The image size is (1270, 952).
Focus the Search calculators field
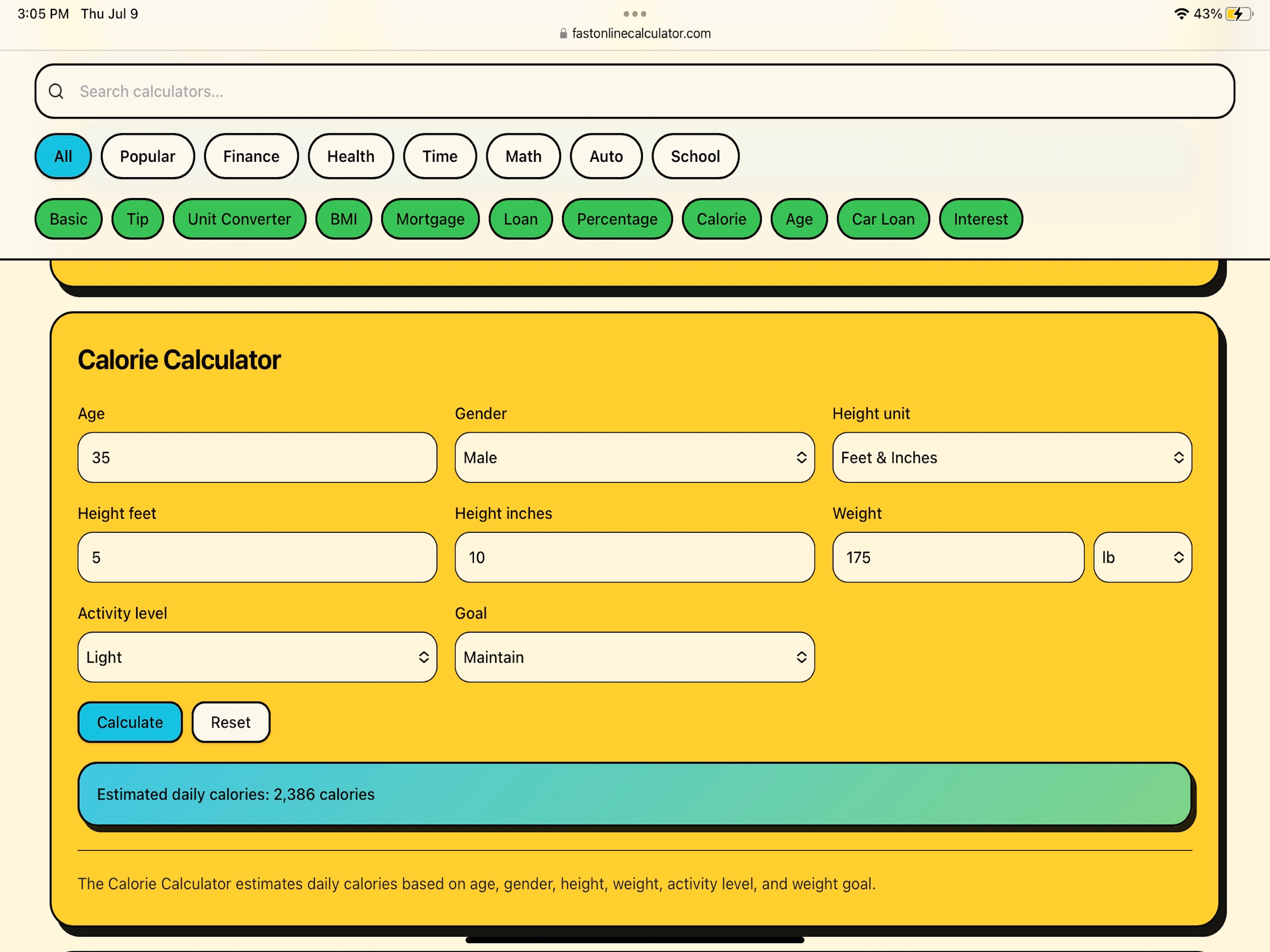pos(635,91)
